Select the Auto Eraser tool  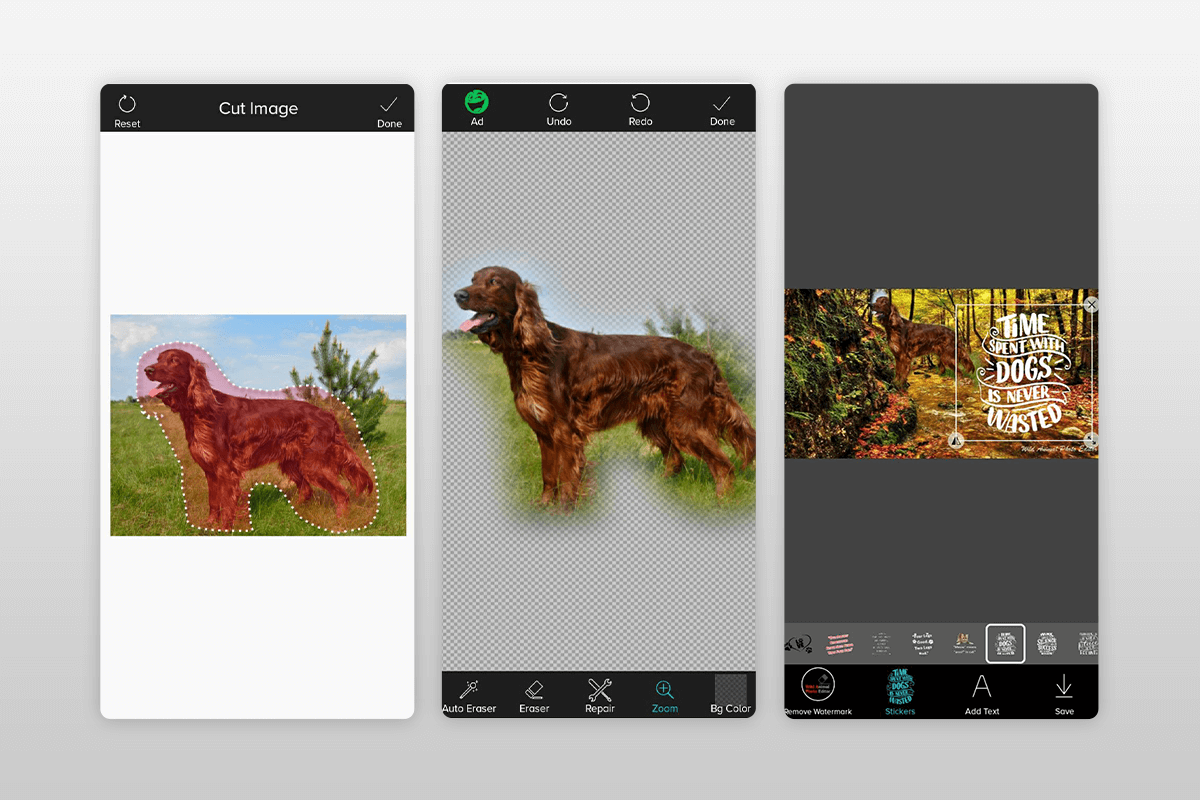(x=470, y=695)
